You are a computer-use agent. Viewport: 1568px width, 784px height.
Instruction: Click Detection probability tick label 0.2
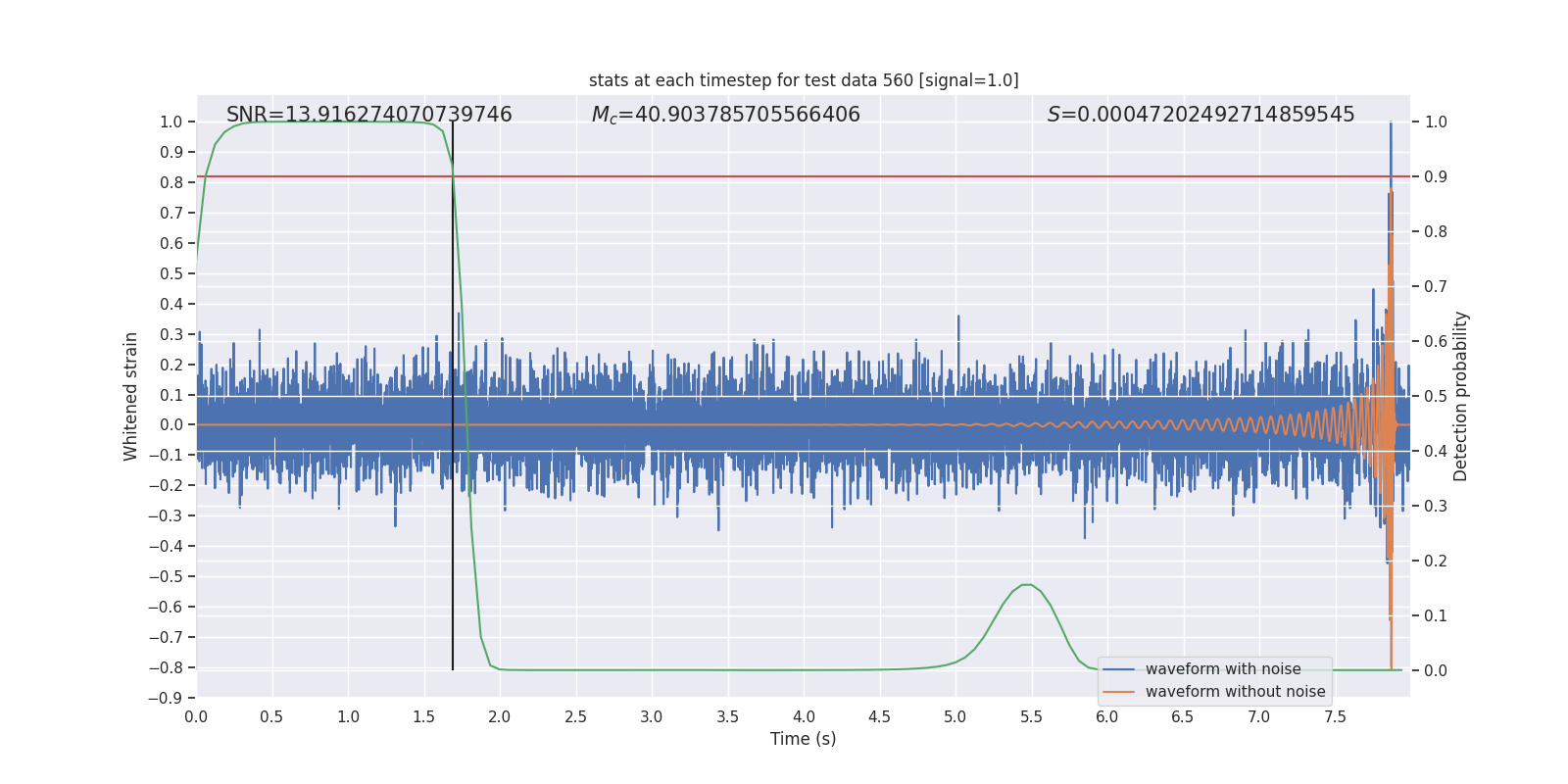click(1436, 561)
